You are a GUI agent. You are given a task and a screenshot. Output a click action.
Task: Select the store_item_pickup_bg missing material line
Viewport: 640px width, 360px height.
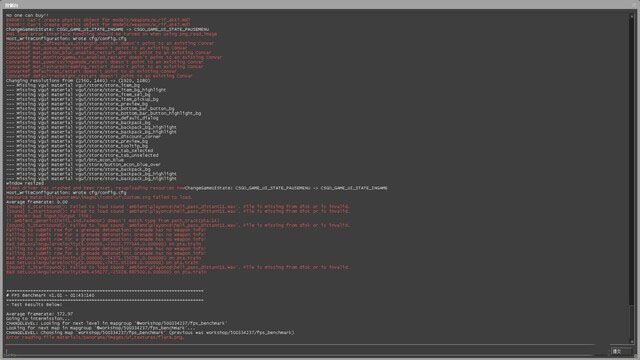click(x=82, y=99)
